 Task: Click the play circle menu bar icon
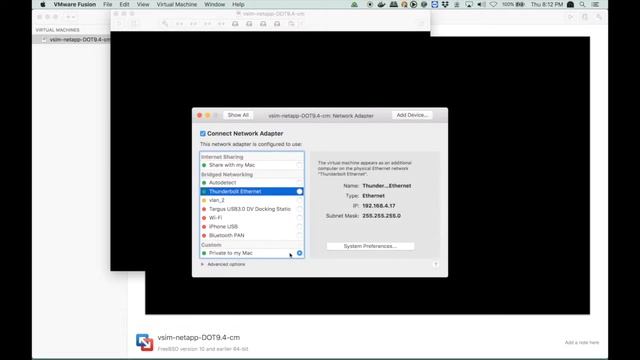413,4
